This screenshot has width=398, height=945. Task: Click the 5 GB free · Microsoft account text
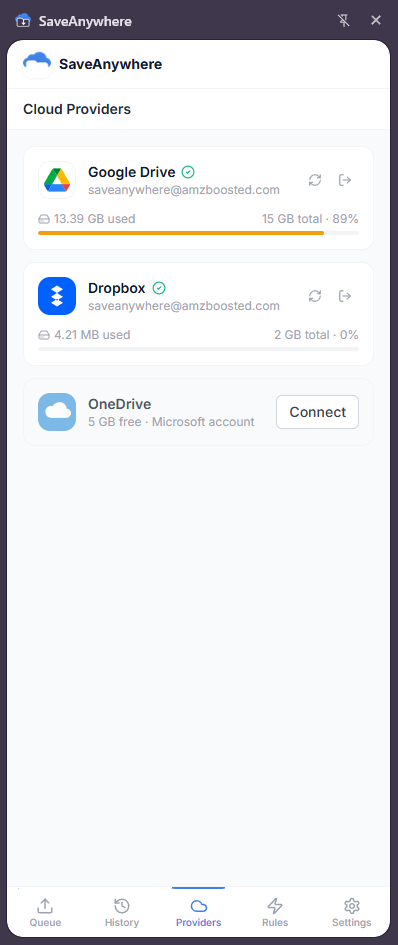pos(171,422)
